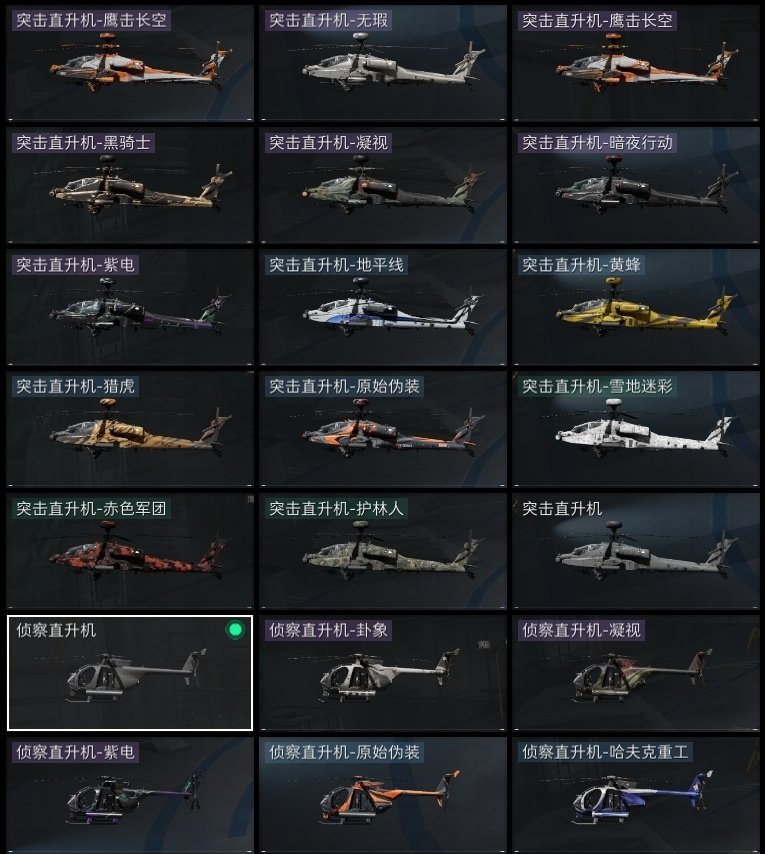Select 突击直升机-护林人 woodland skin

(x=383, y=551)
